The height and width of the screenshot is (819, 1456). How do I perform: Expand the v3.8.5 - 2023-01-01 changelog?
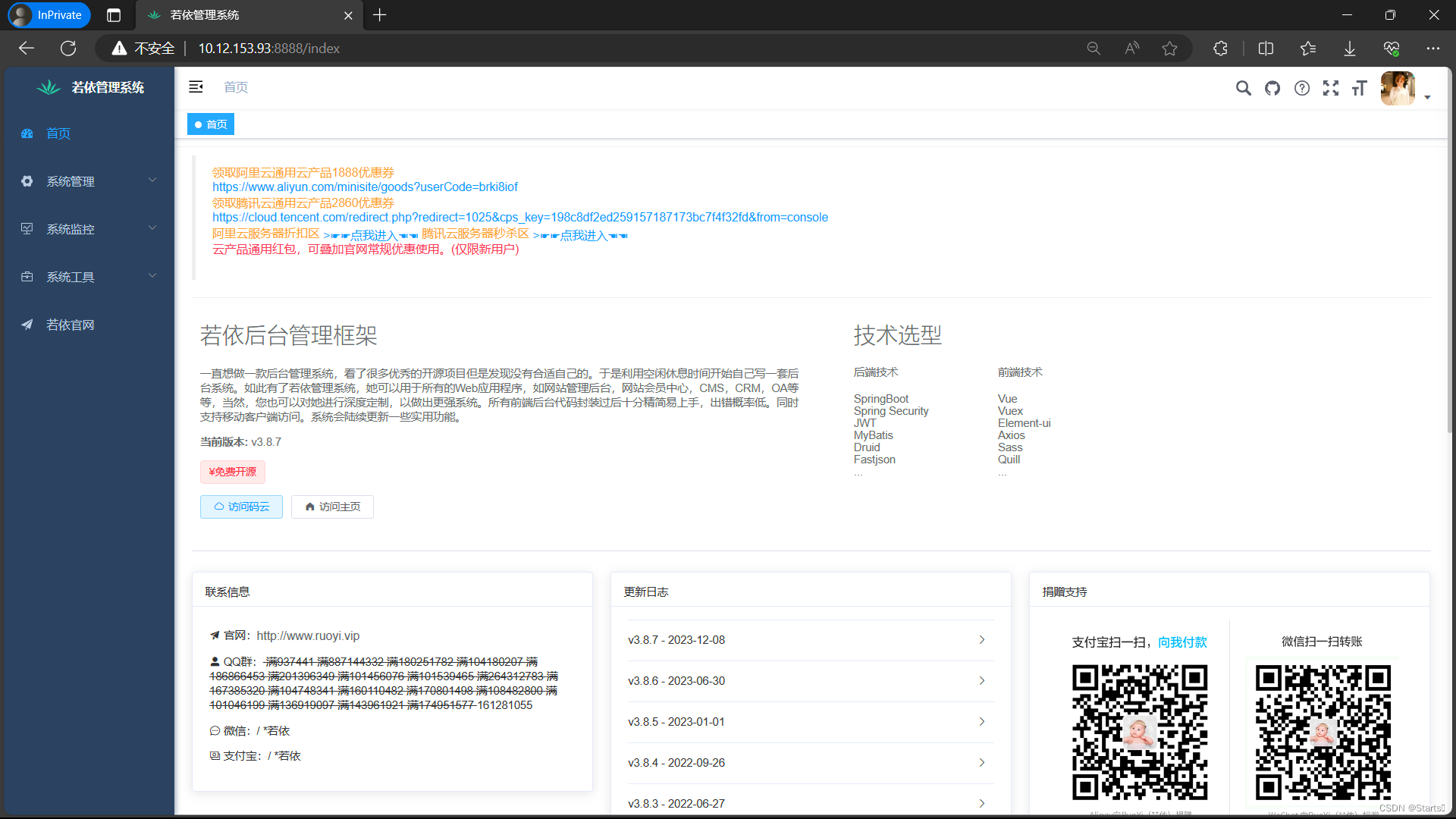(x=809, y=722)
